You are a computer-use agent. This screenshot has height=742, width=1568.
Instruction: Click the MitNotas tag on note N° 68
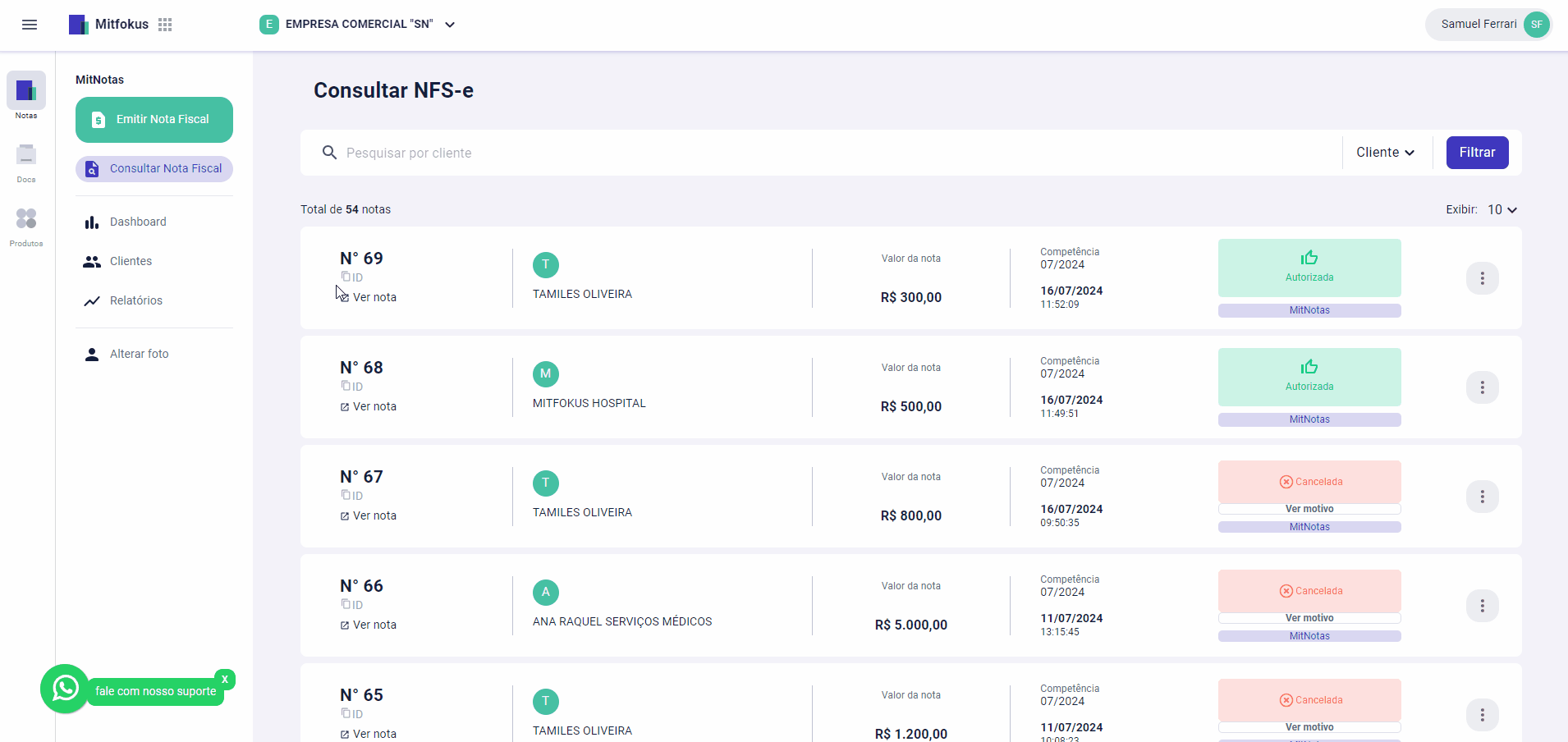1309,419
